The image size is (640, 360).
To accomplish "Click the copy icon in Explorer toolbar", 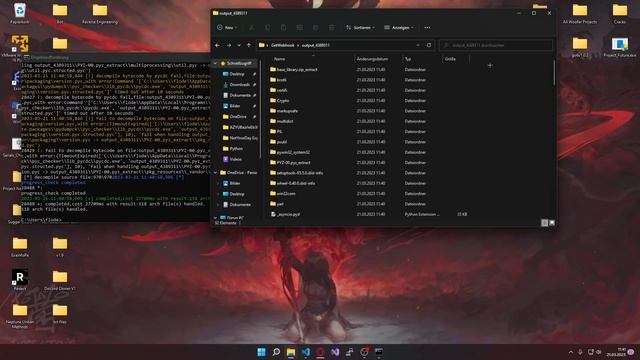I will click(267, 27).
